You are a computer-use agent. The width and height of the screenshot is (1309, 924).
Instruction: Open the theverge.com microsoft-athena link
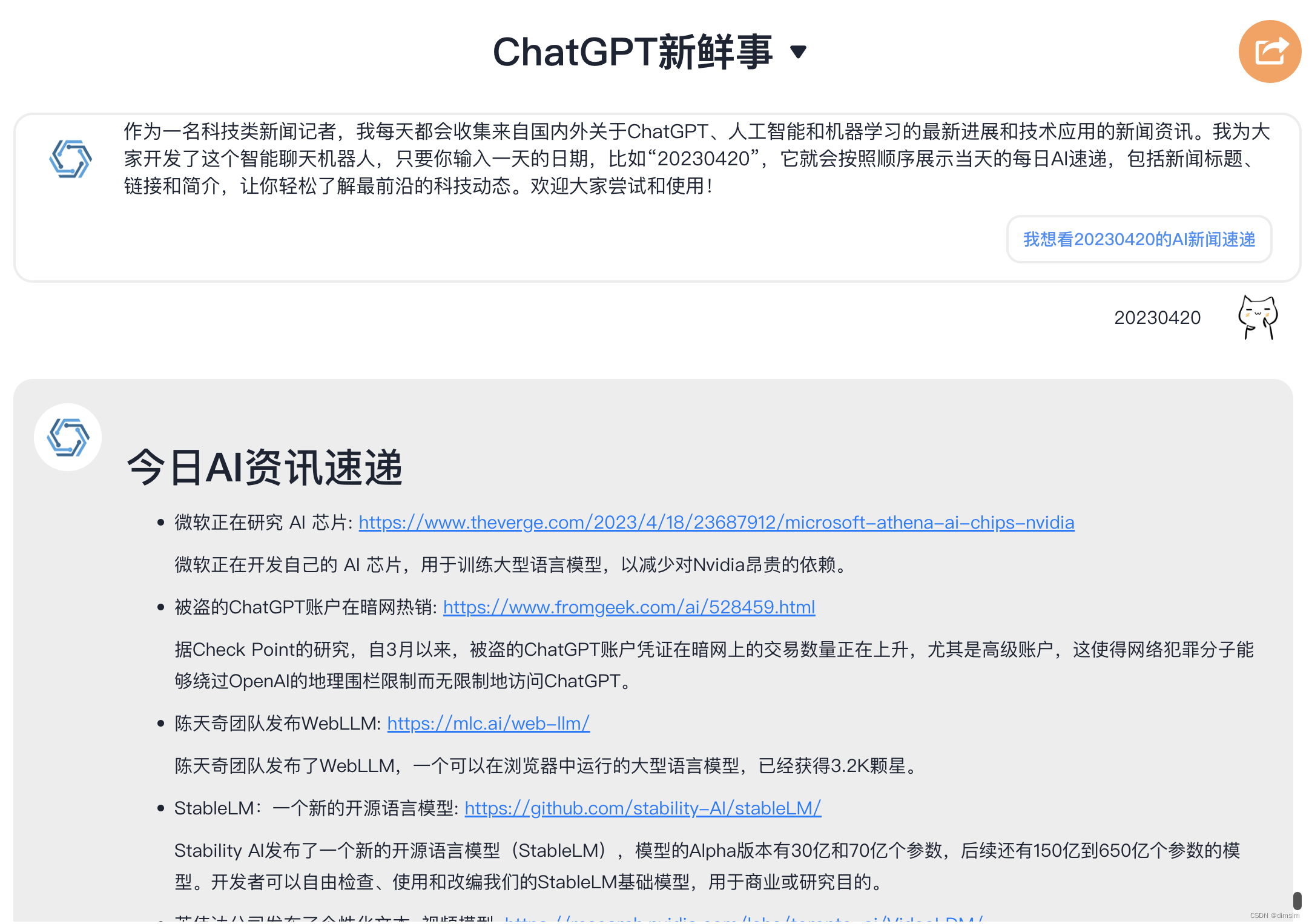click(x=716, y=522)
